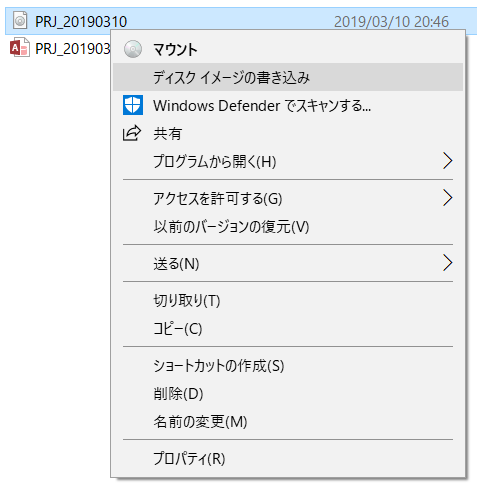Select ディスク イメージの書き込み
Screen dimensions: 477x485
point(288,77)
